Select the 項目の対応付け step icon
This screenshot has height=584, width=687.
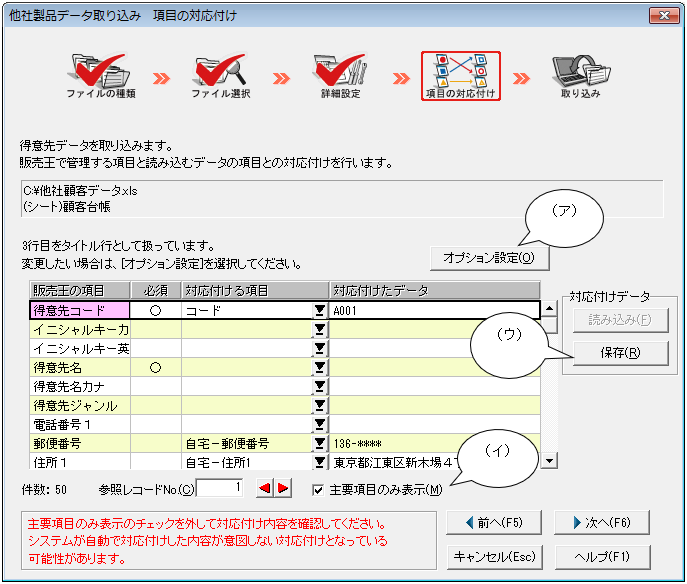tap(460, 76)
